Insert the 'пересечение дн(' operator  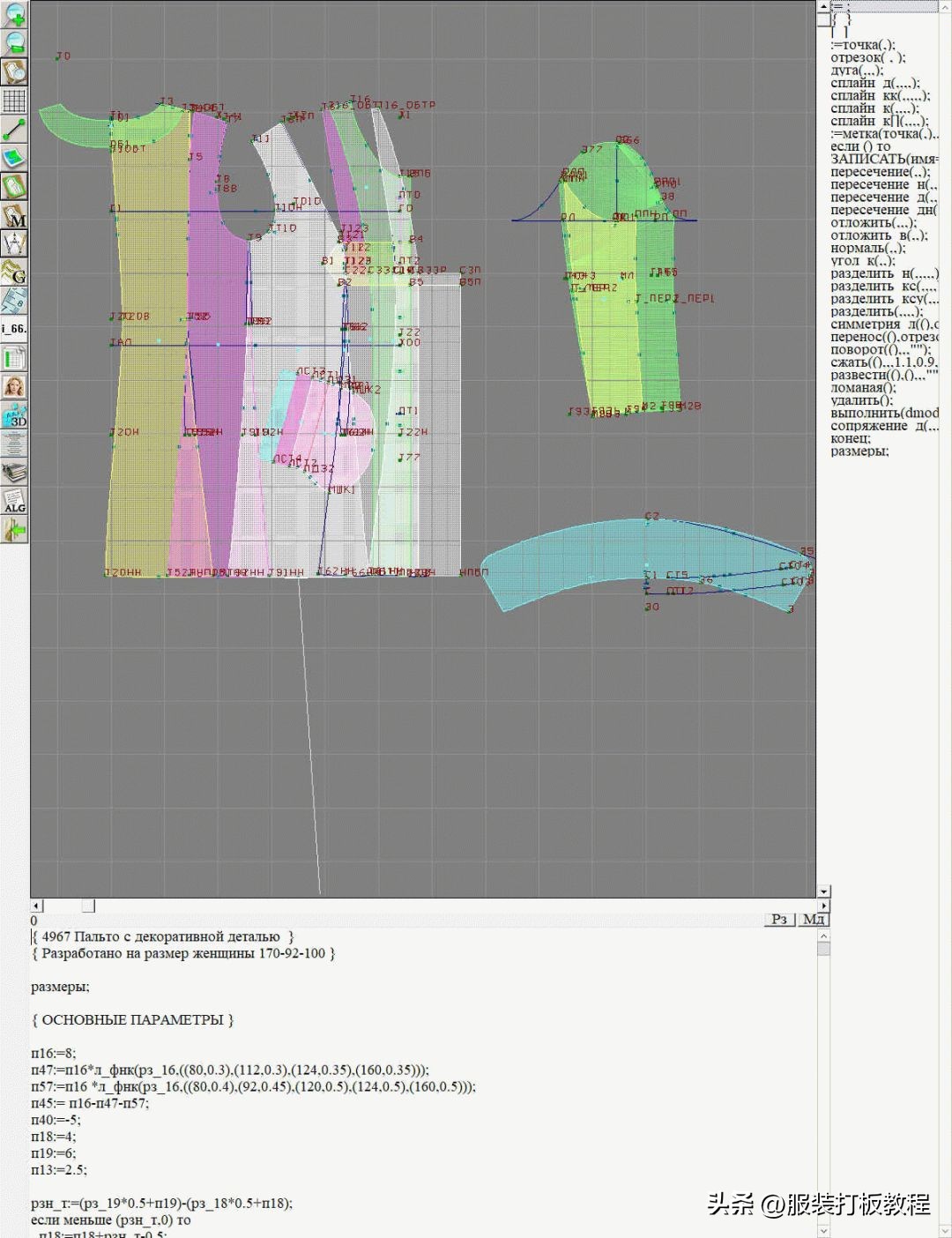884,210
